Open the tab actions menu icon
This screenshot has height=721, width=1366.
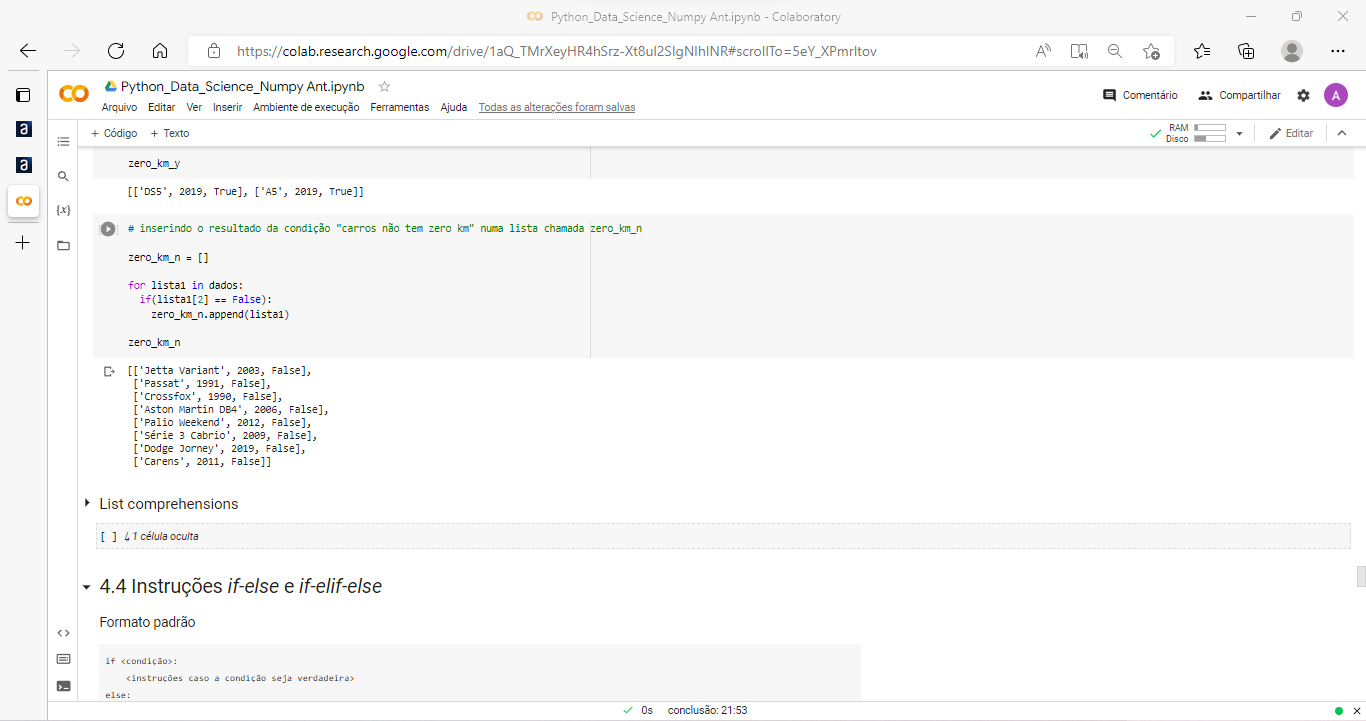tap(23, 95)
